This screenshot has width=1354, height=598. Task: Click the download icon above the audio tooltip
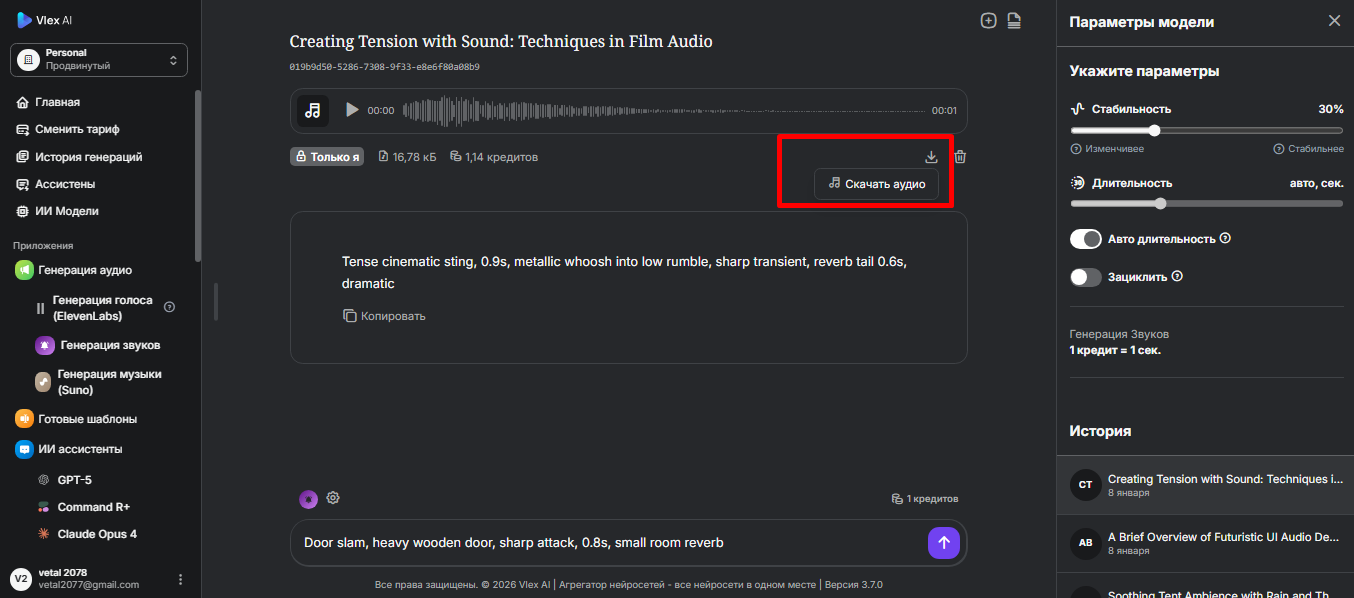[931, 157]
